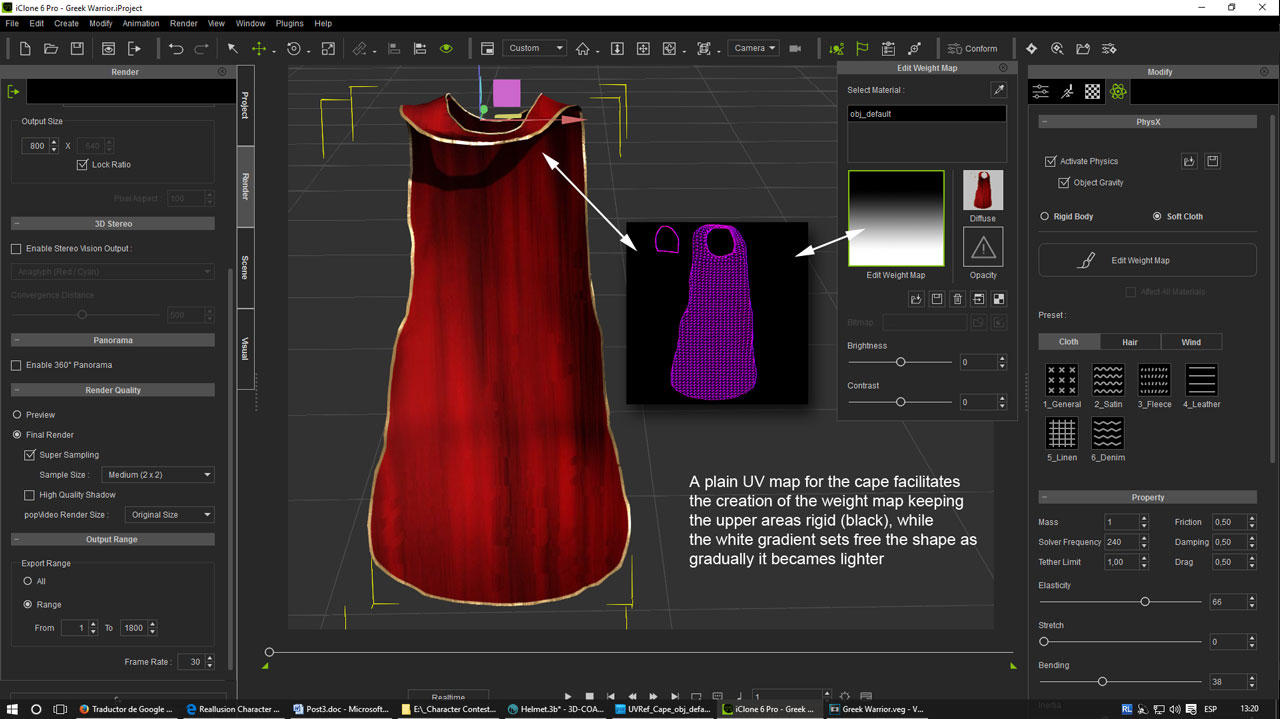Click the Conform toolbar button

point(972,48)
